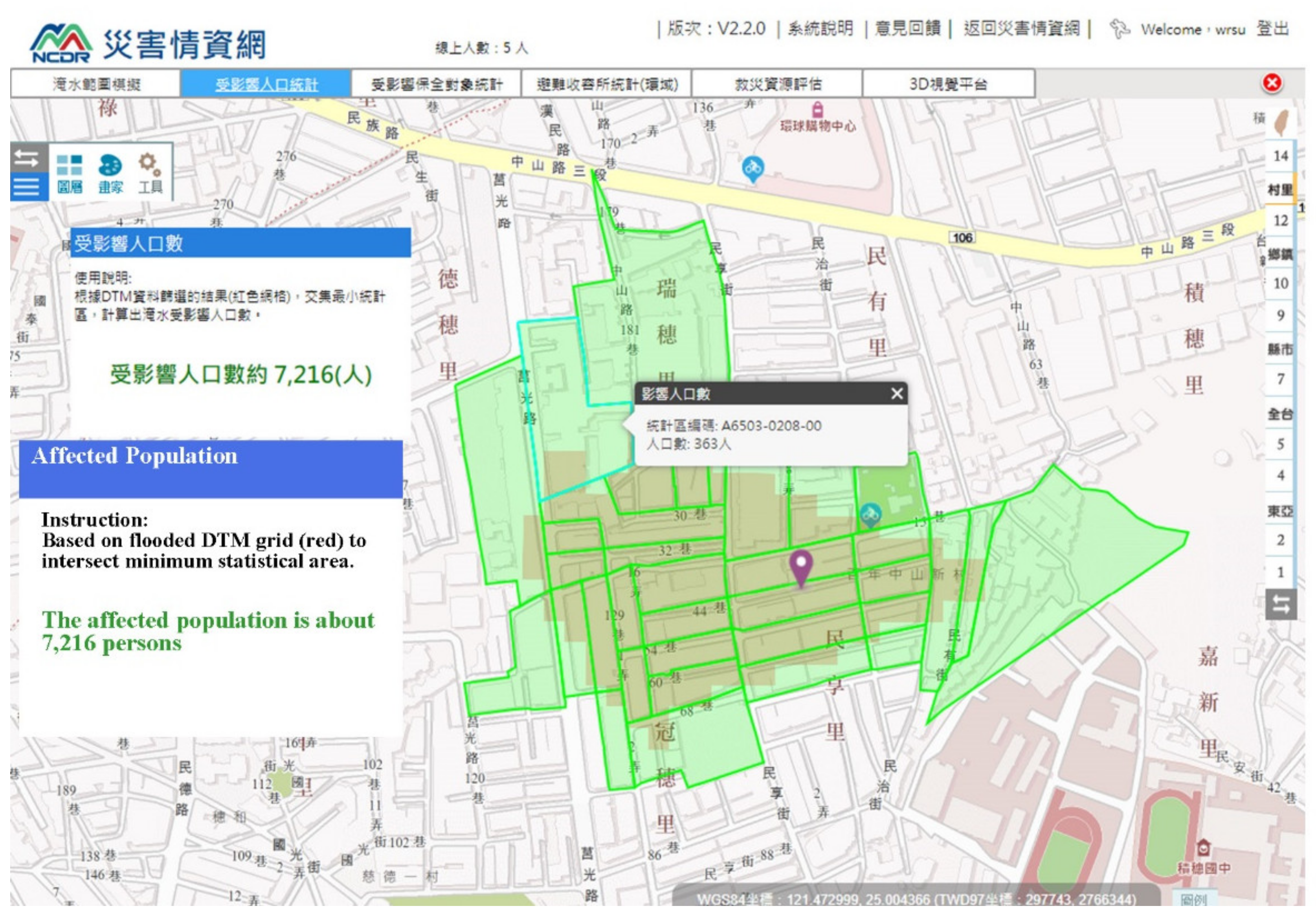Set zoom slider to level 14
Image resolution: width=1316 pixels, height=919 pixels.
click(1281, 156)
